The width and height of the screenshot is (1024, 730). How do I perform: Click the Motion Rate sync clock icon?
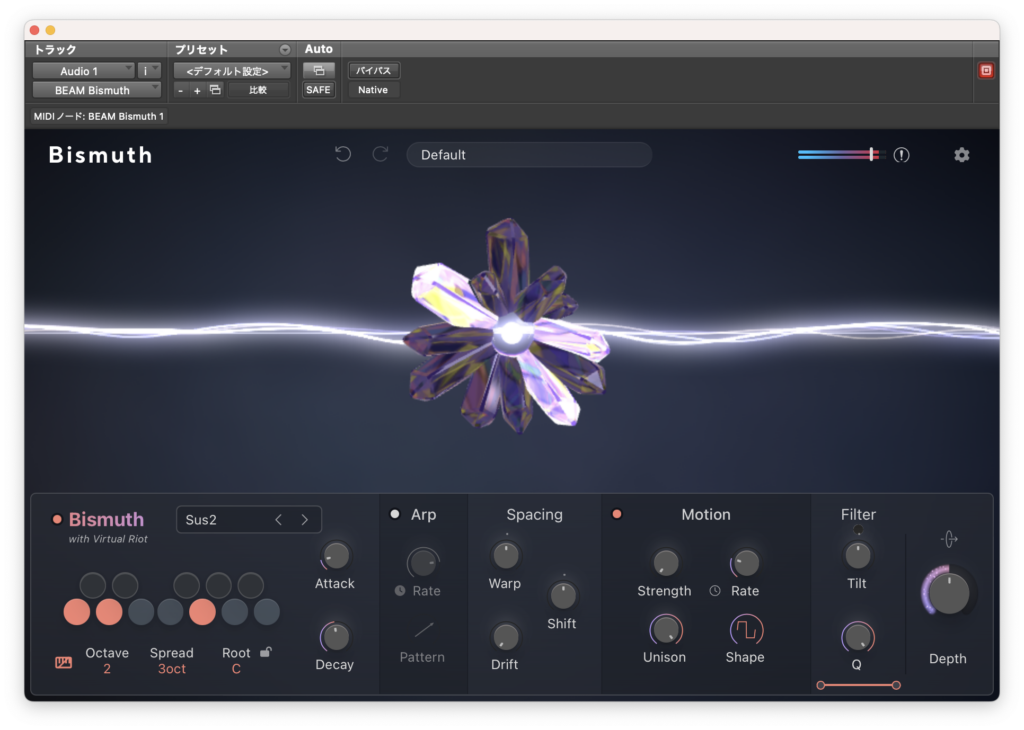[x=715, y=590]
